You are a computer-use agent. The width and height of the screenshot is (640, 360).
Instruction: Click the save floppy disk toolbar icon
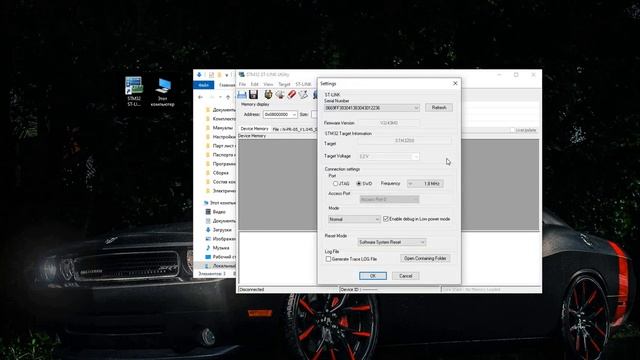tap(253, 95)
